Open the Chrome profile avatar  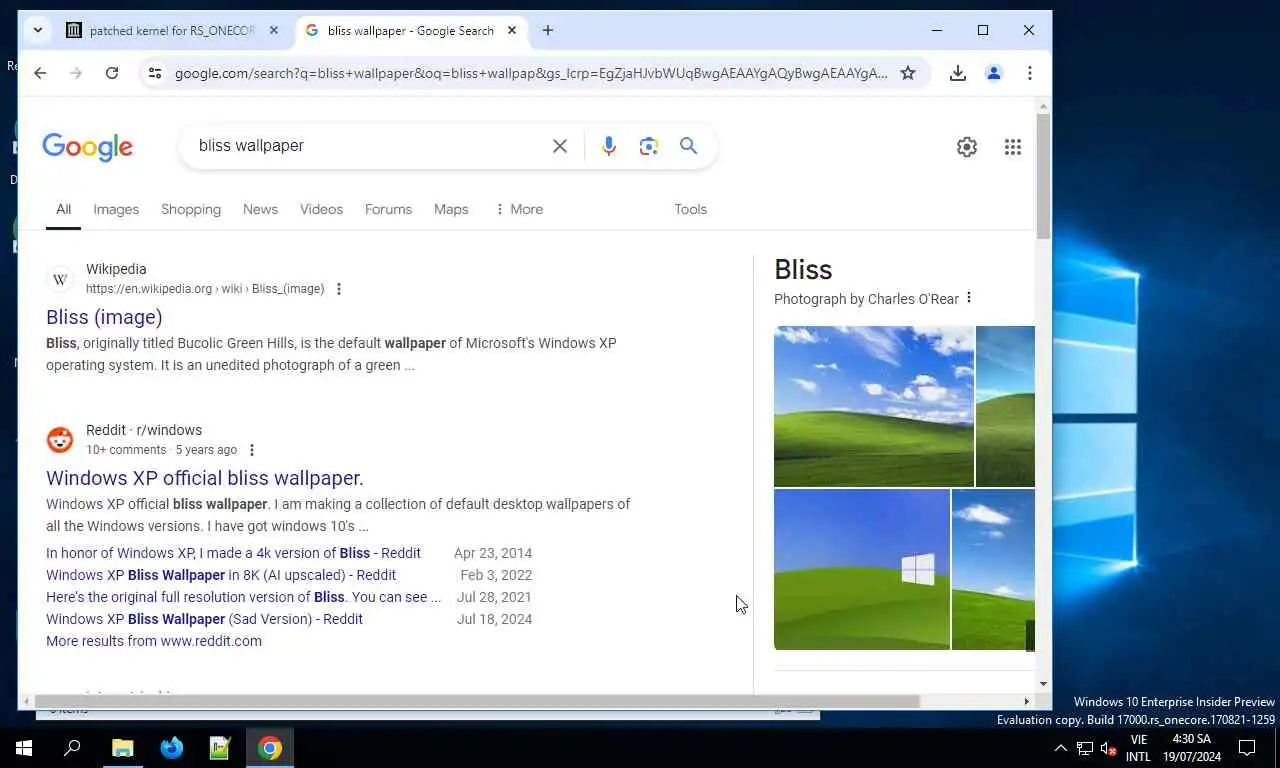(994, 73)
